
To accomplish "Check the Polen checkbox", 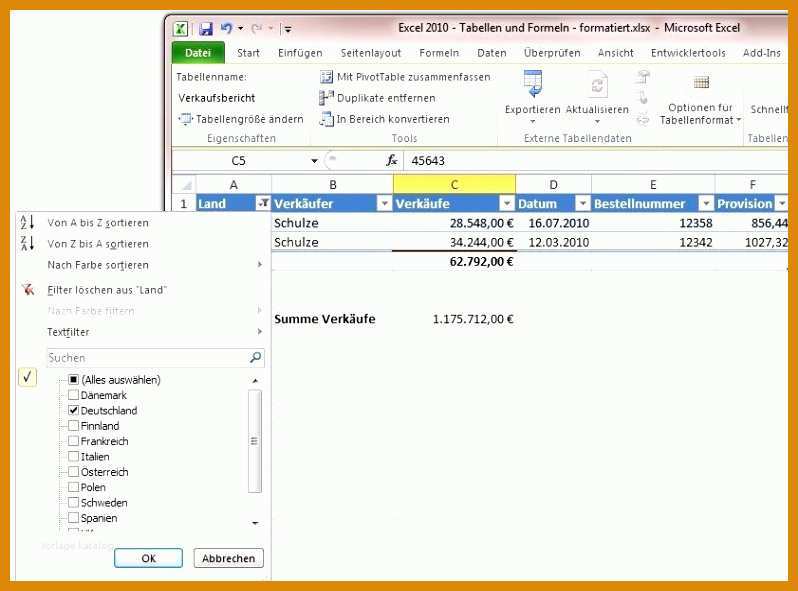I will click(x=73, y=487).
